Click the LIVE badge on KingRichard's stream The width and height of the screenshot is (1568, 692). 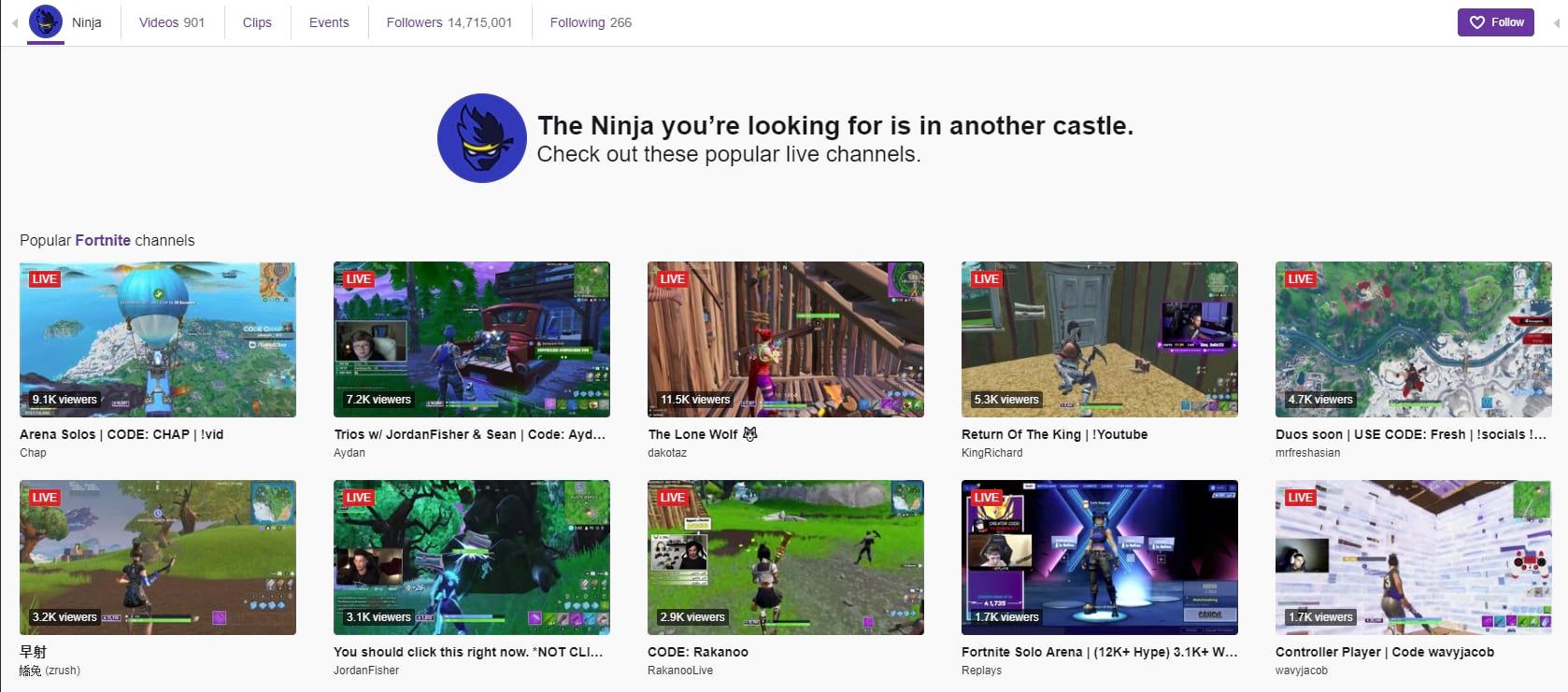(x=986, y=279)
